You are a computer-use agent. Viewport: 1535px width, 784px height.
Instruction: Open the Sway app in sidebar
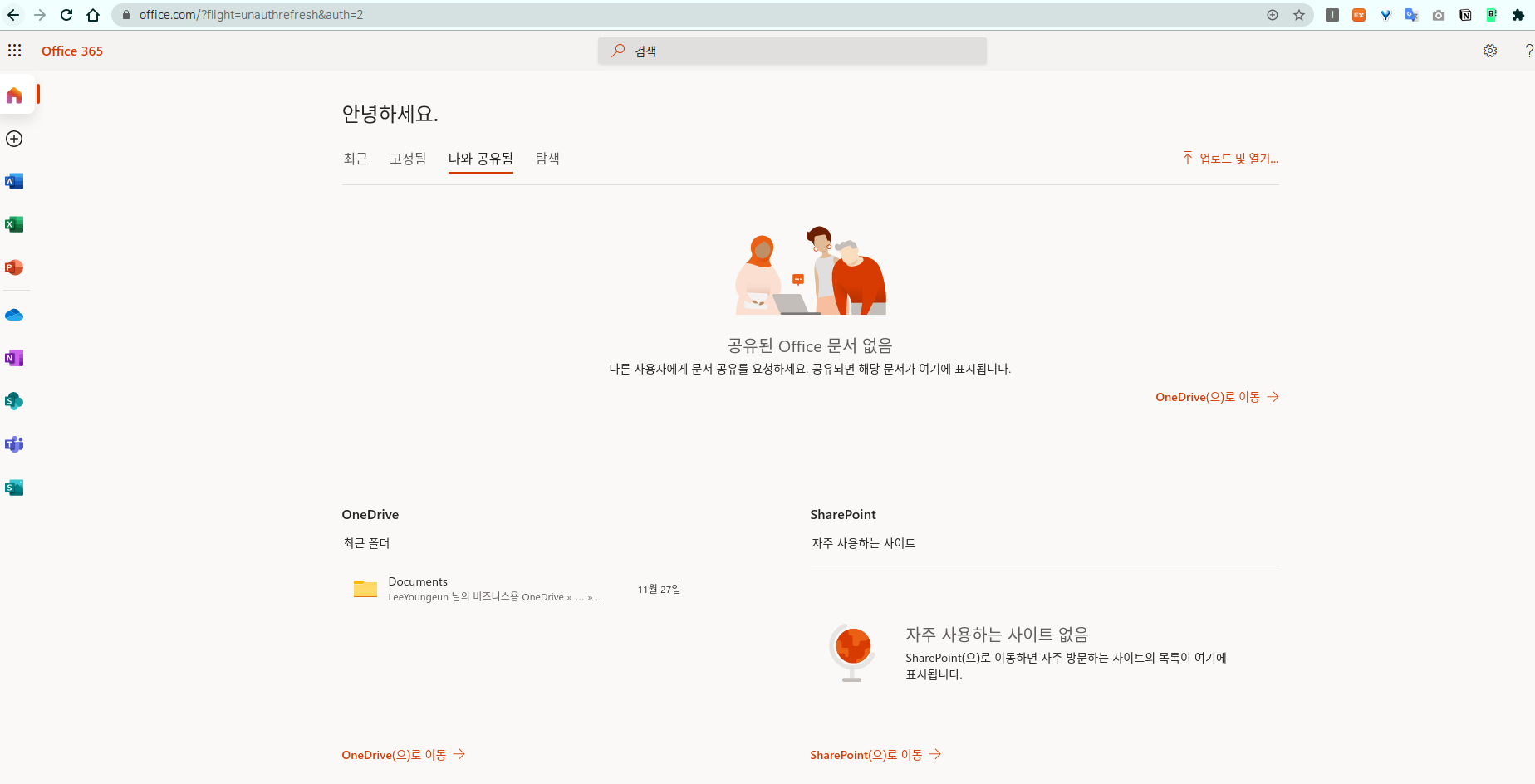click(14, 488)
